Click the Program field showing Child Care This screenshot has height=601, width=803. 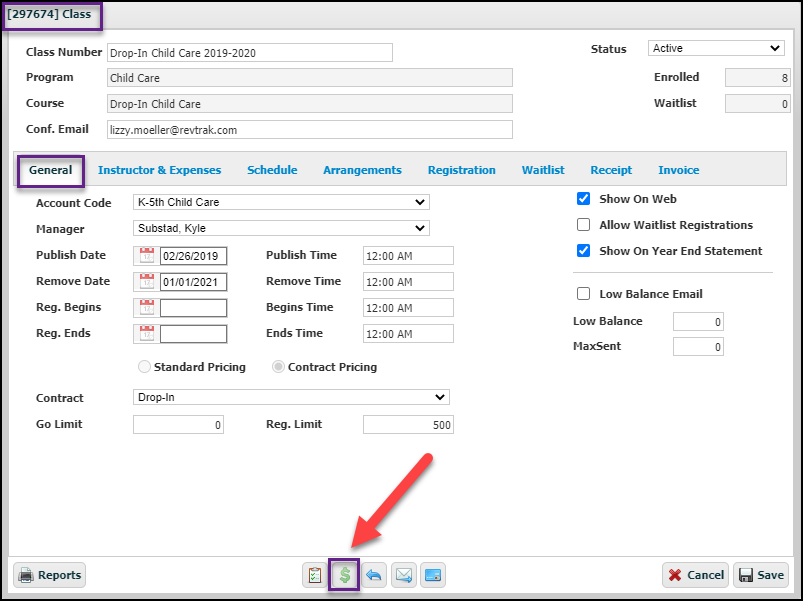coord(310,78)
